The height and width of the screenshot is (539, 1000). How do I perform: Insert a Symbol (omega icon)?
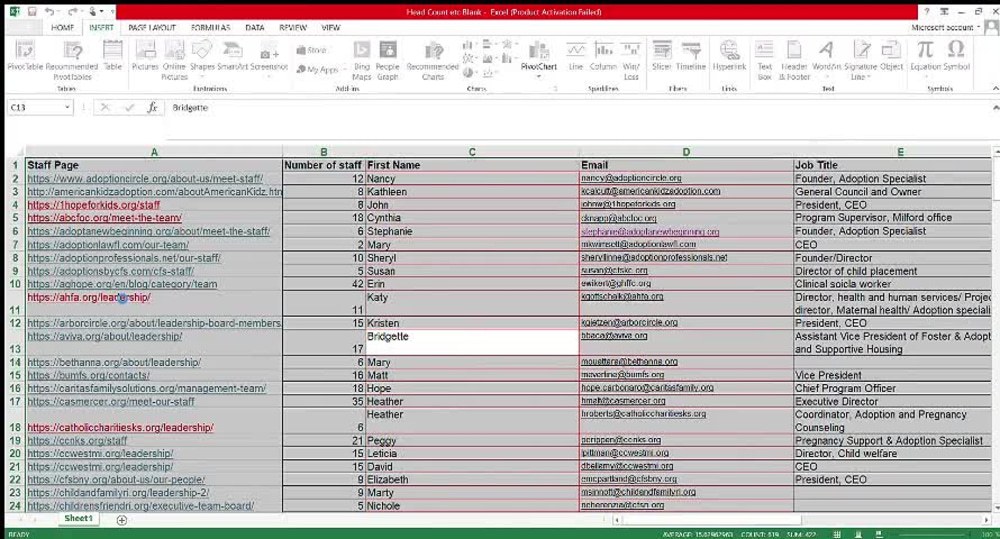click(x=956, y=55)
